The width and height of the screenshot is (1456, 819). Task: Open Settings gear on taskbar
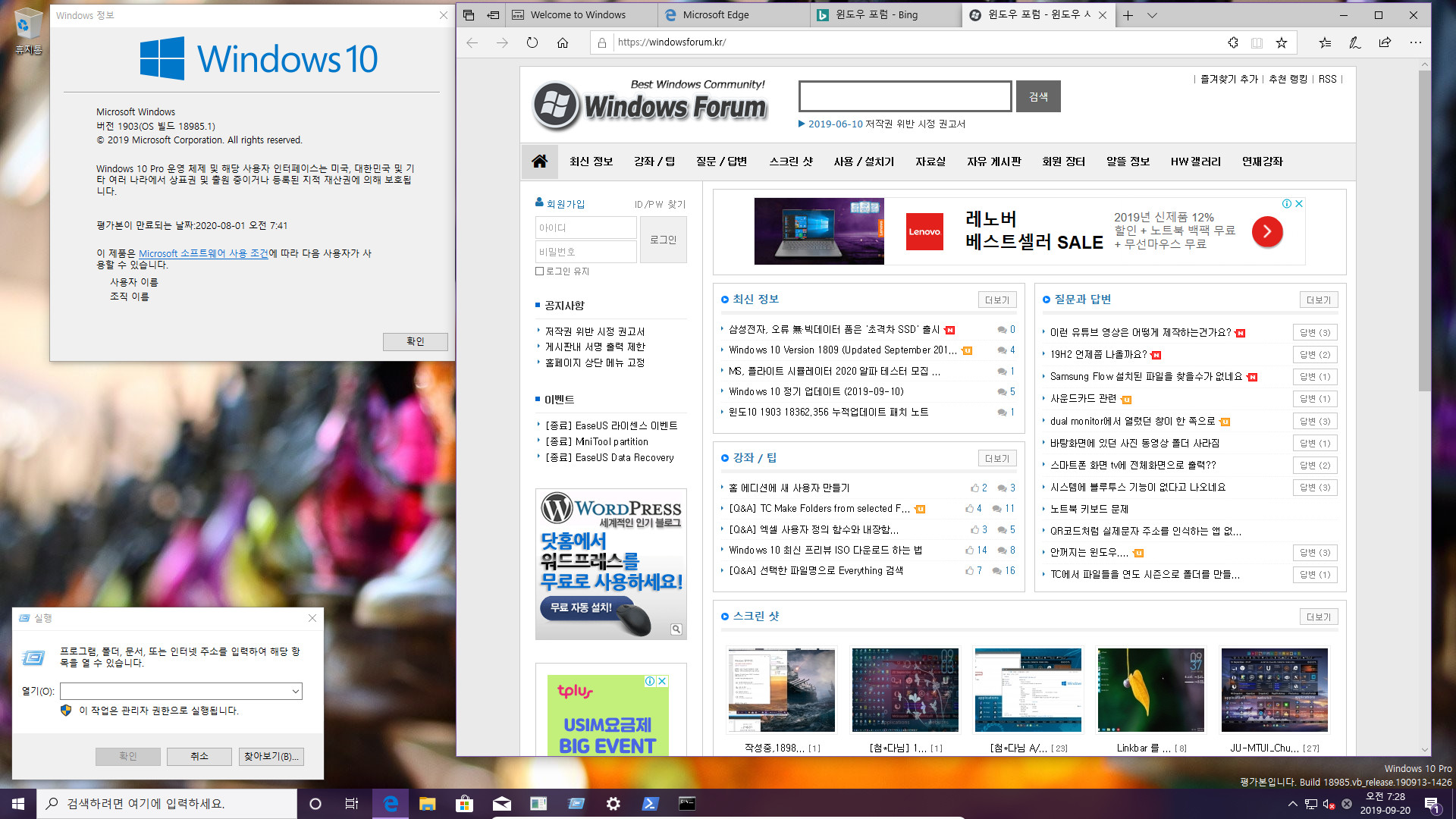pos(613,804)
